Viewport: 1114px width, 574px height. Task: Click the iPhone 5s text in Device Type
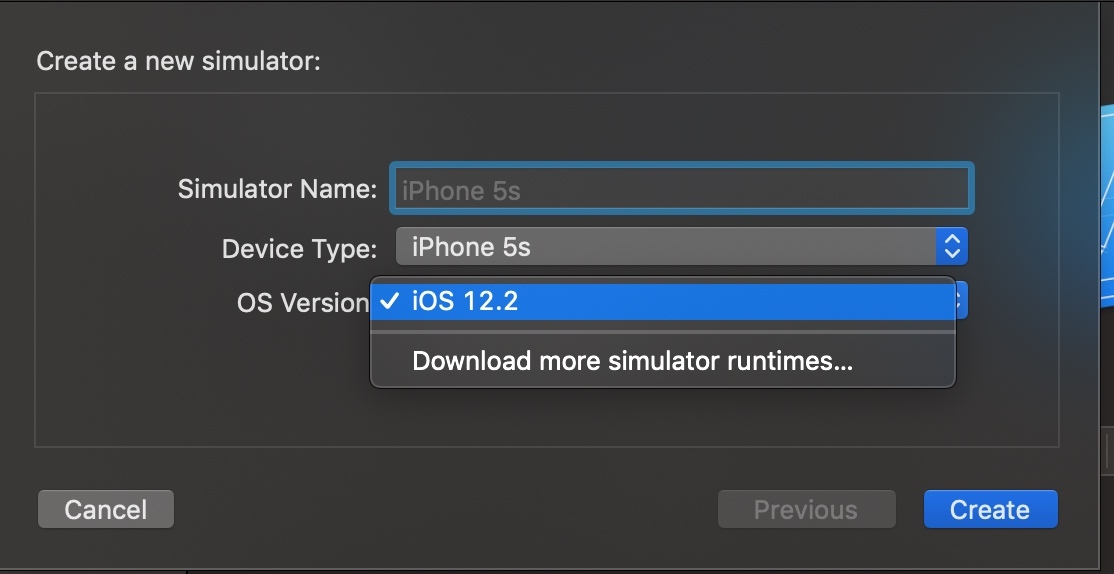tap(471, 247)
